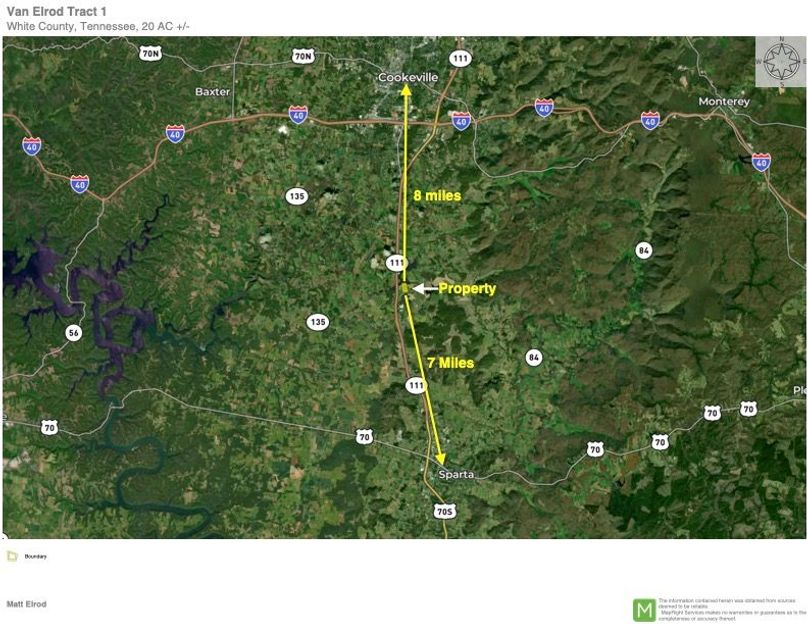Select the Highway 56 route shield
The width and height of the screenshot is (808, 624).
click(x=73, y=332)
